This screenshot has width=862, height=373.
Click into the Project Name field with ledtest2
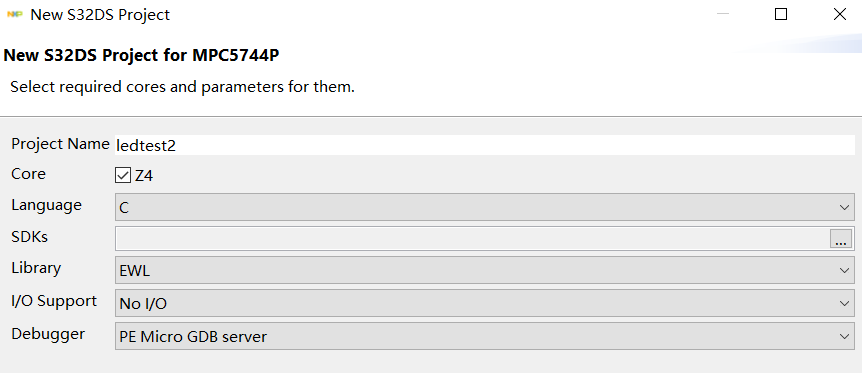(484, 145)
